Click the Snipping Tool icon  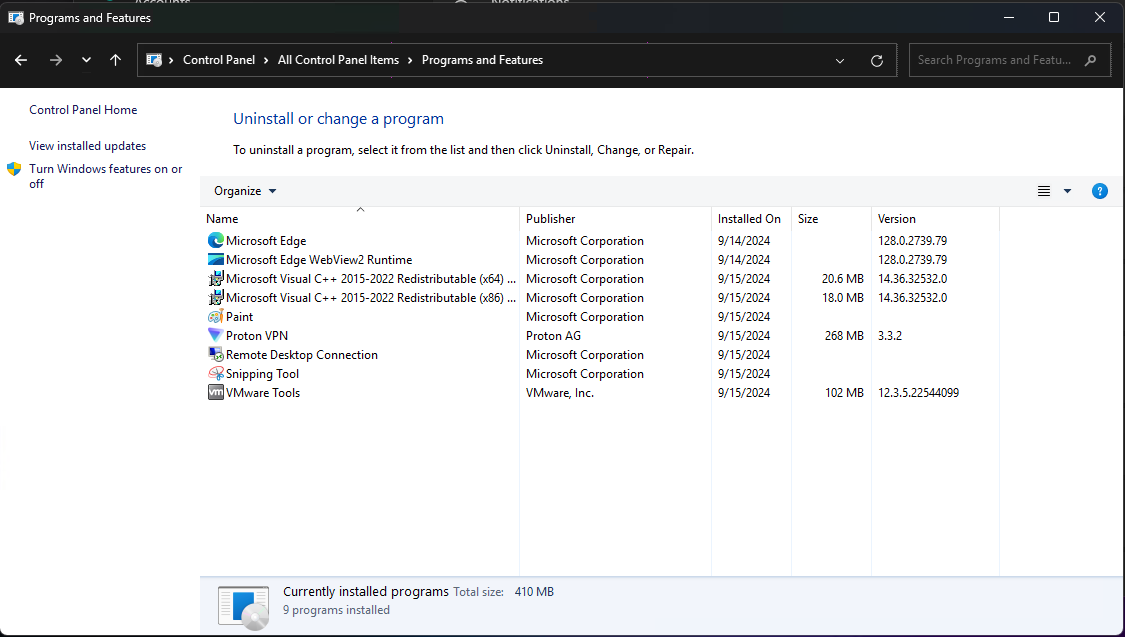point(215,373)
